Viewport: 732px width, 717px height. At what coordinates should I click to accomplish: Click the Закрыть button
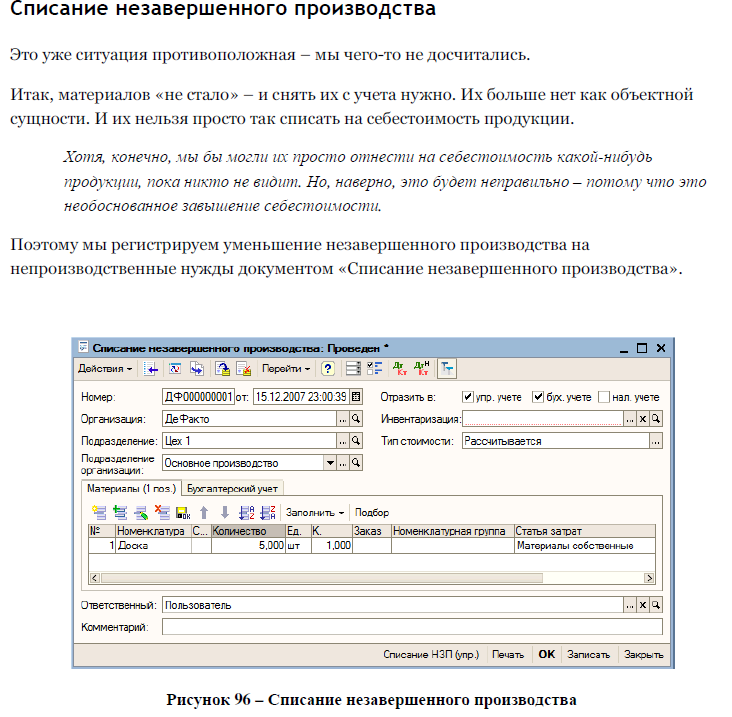[x=644, y=655]
